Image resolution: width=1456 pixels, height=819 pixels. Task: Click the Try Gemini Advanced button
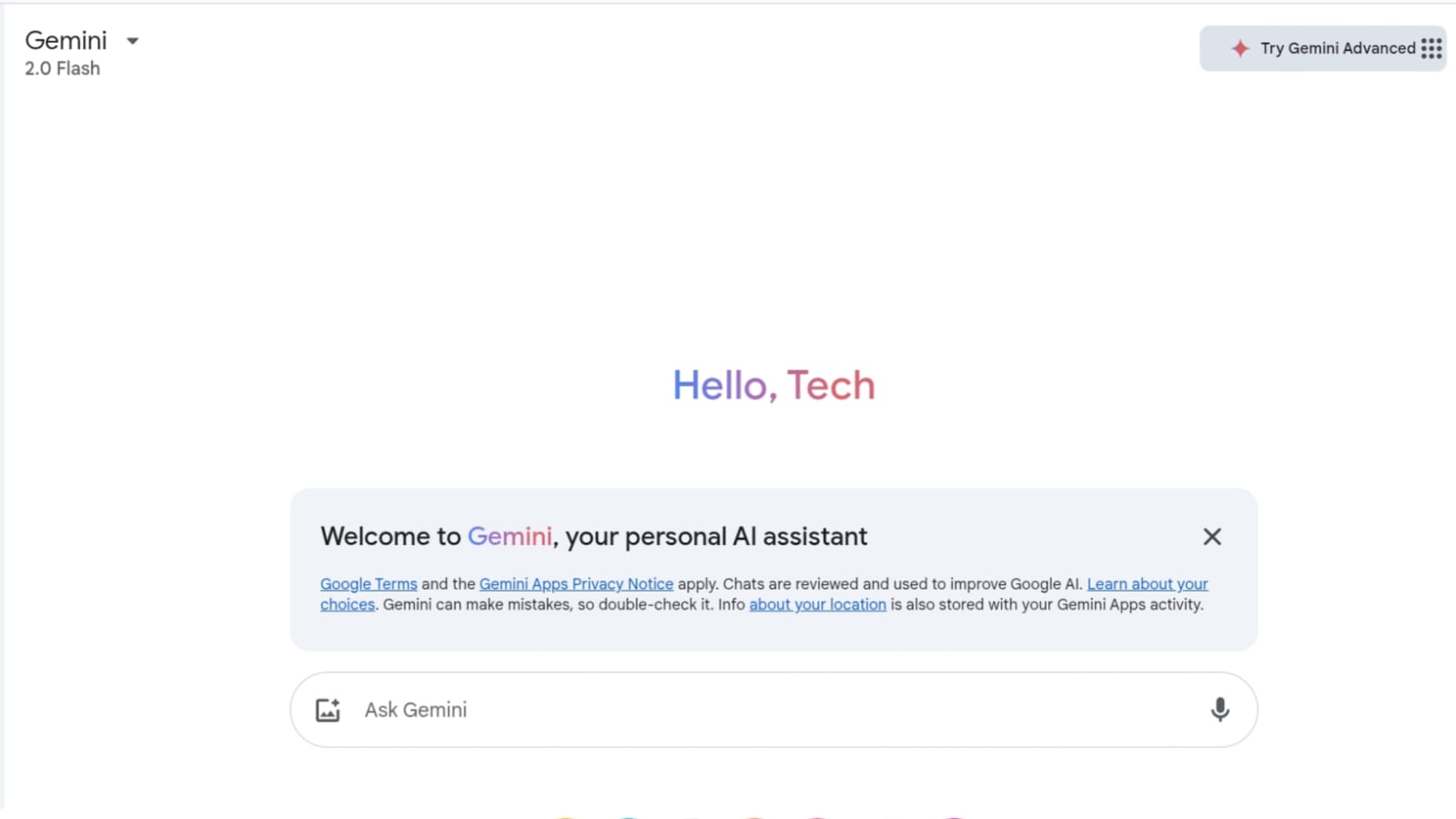(1322, 48)
